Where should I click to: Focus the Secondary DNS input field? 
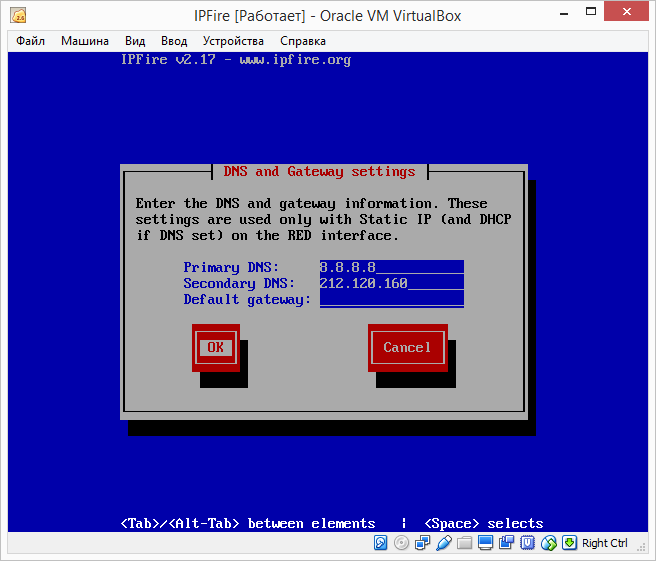pos(392,283)
